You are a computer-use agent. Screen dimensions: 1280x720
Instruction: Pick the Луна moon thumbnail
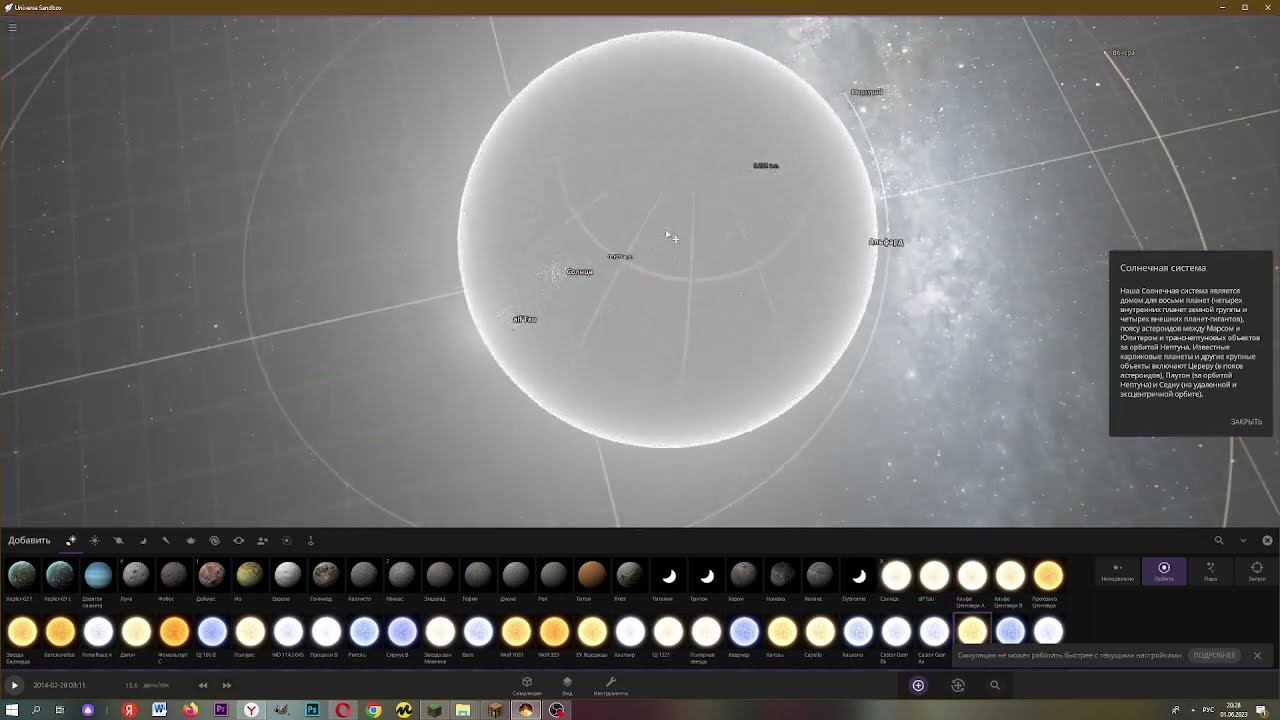[x=136, y=575]
